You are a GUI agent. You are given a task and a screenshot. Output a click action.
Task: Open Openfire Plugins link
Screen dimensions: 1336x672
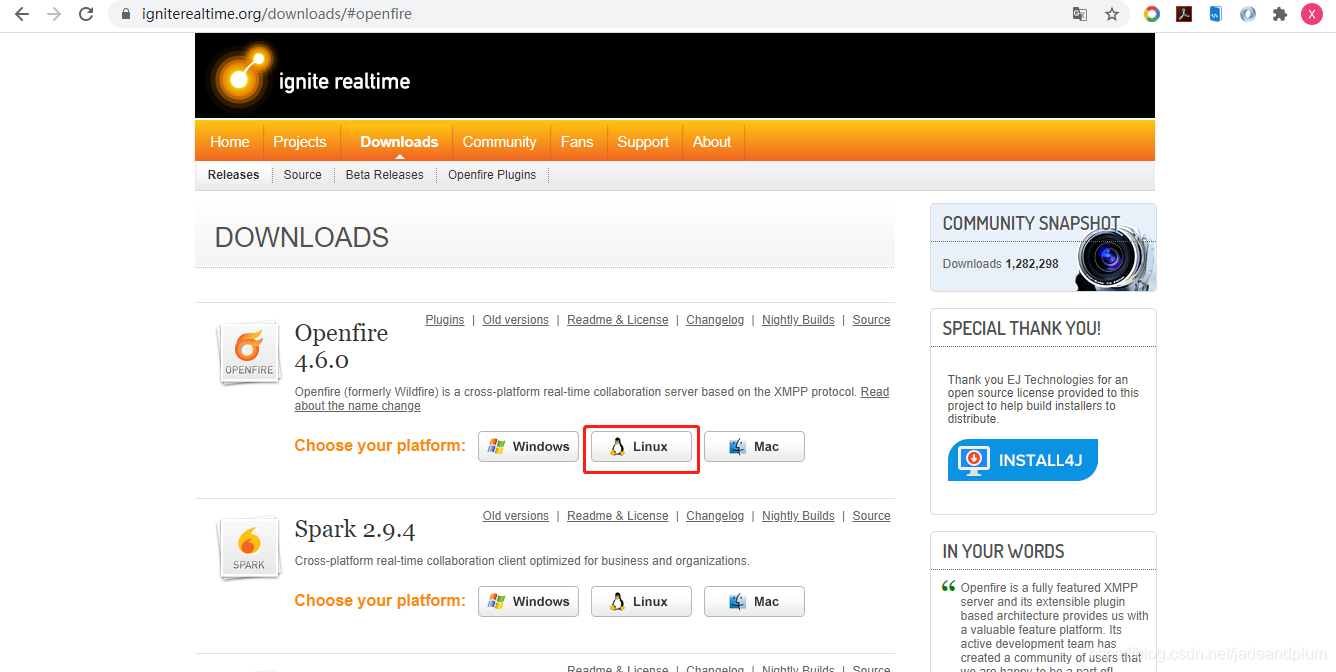[445, 320]
